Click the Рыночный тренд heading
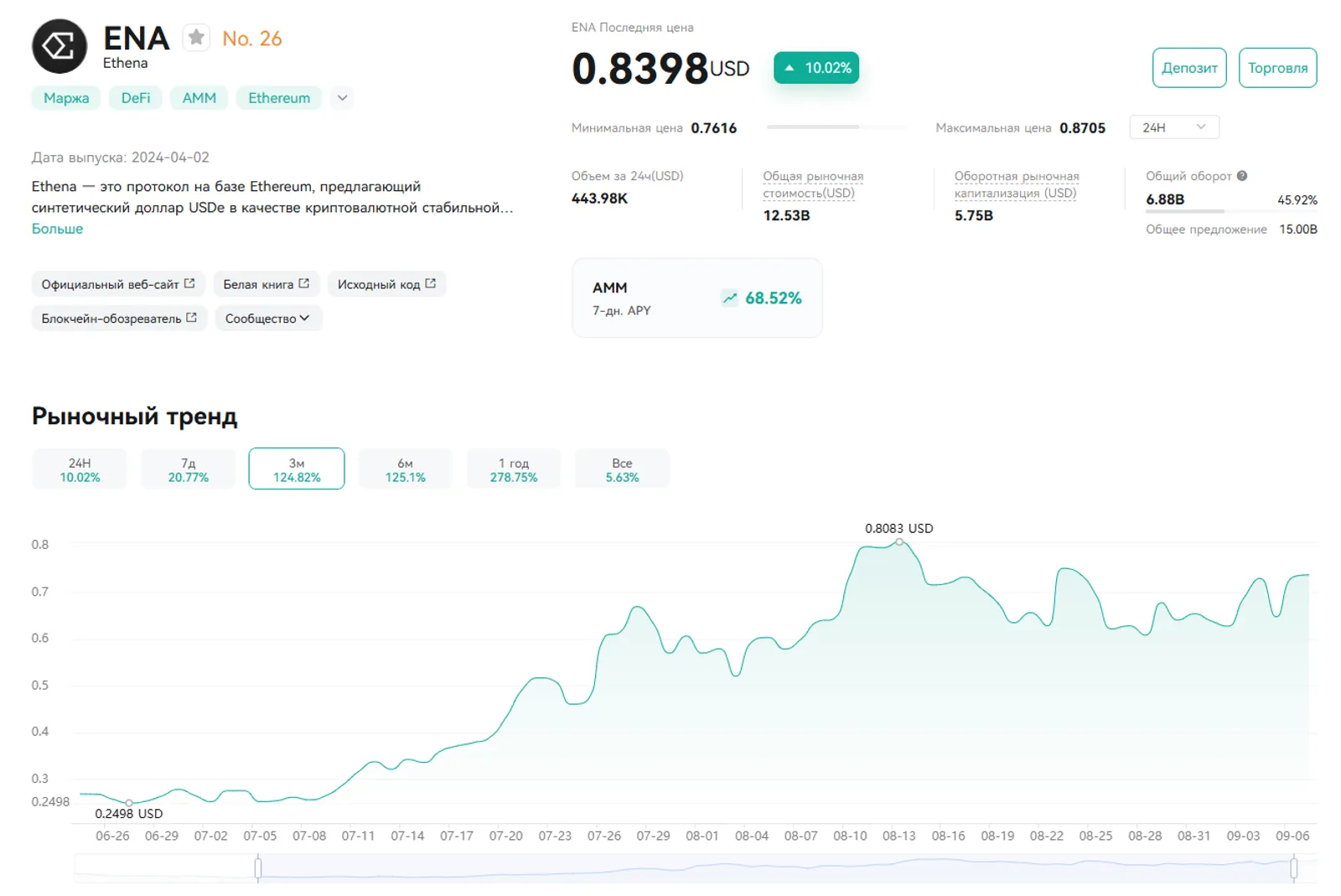1341x896 pixels. pyautogui.click(x=135, y=417)
